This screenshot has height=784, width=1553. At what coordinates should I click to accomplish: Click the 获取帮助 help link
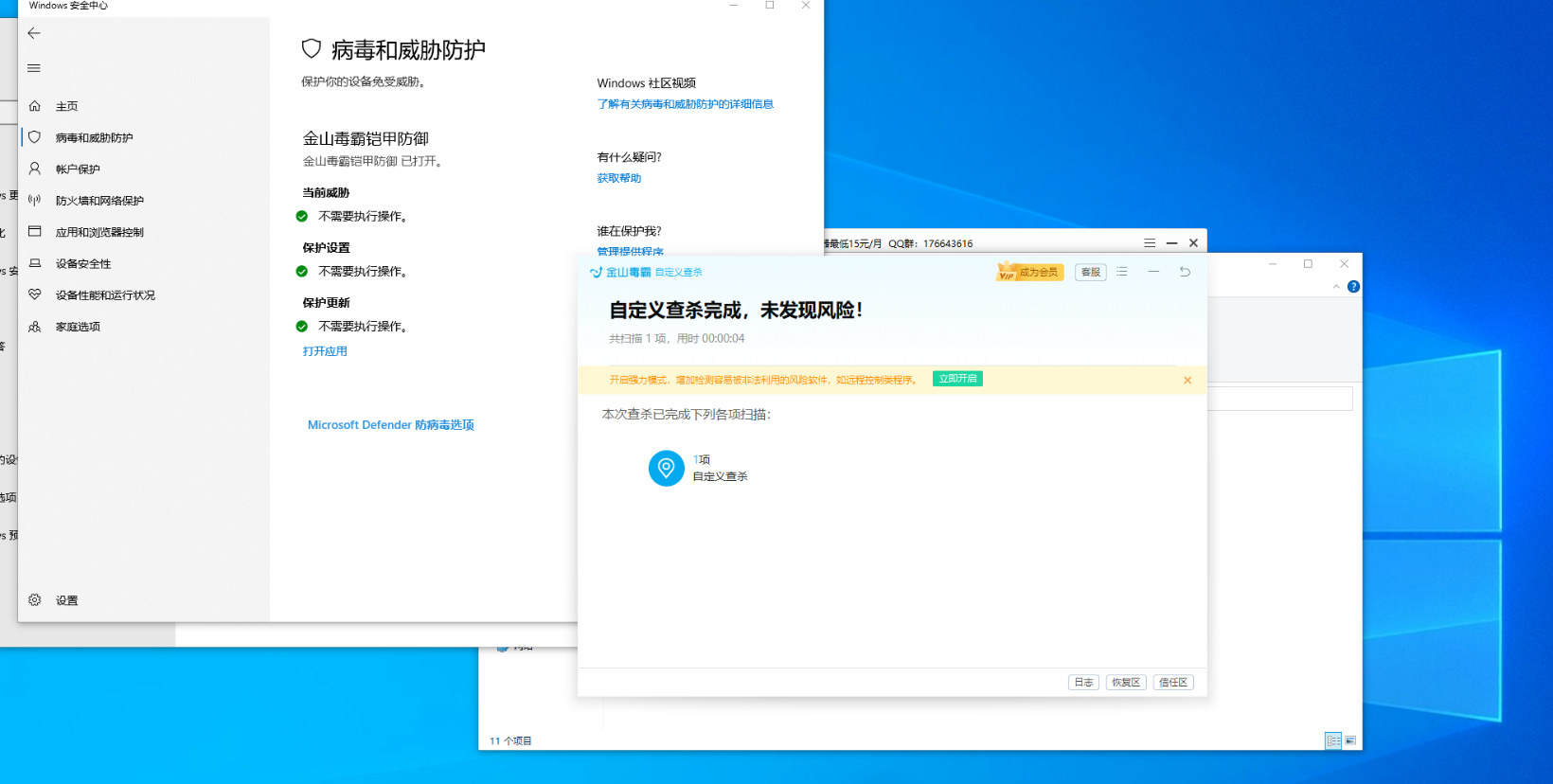tap(619, 178)
